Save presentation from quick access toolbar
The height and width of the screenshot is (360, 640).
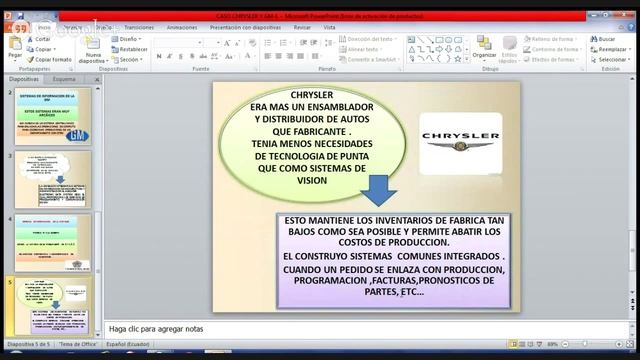tap(20, 16)
